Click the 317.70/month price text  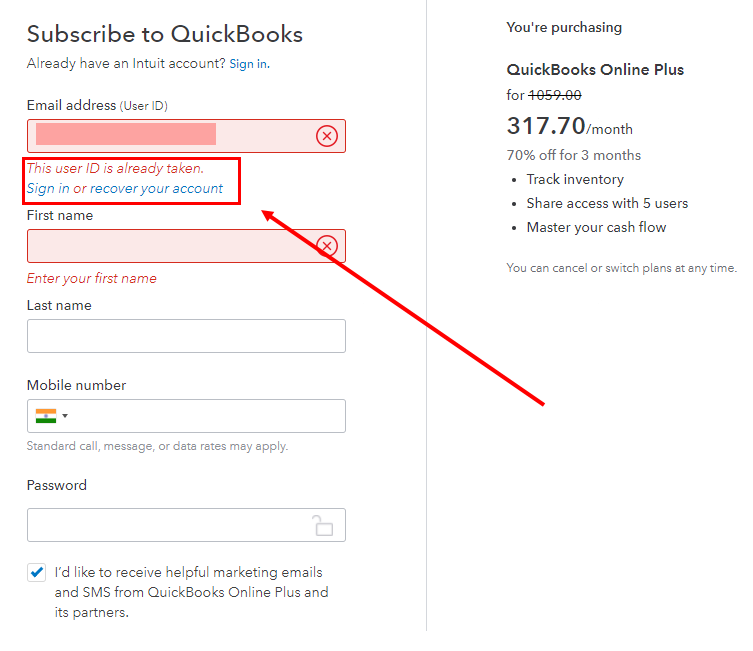(569, 126)
